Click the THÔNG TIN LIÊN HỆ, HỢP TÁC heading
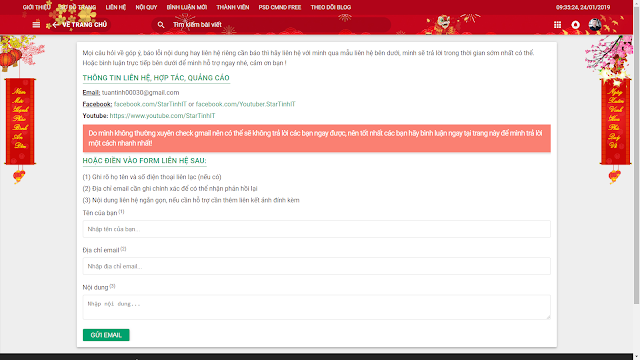Viewport: 640px width, 360px height. point(156,78)
